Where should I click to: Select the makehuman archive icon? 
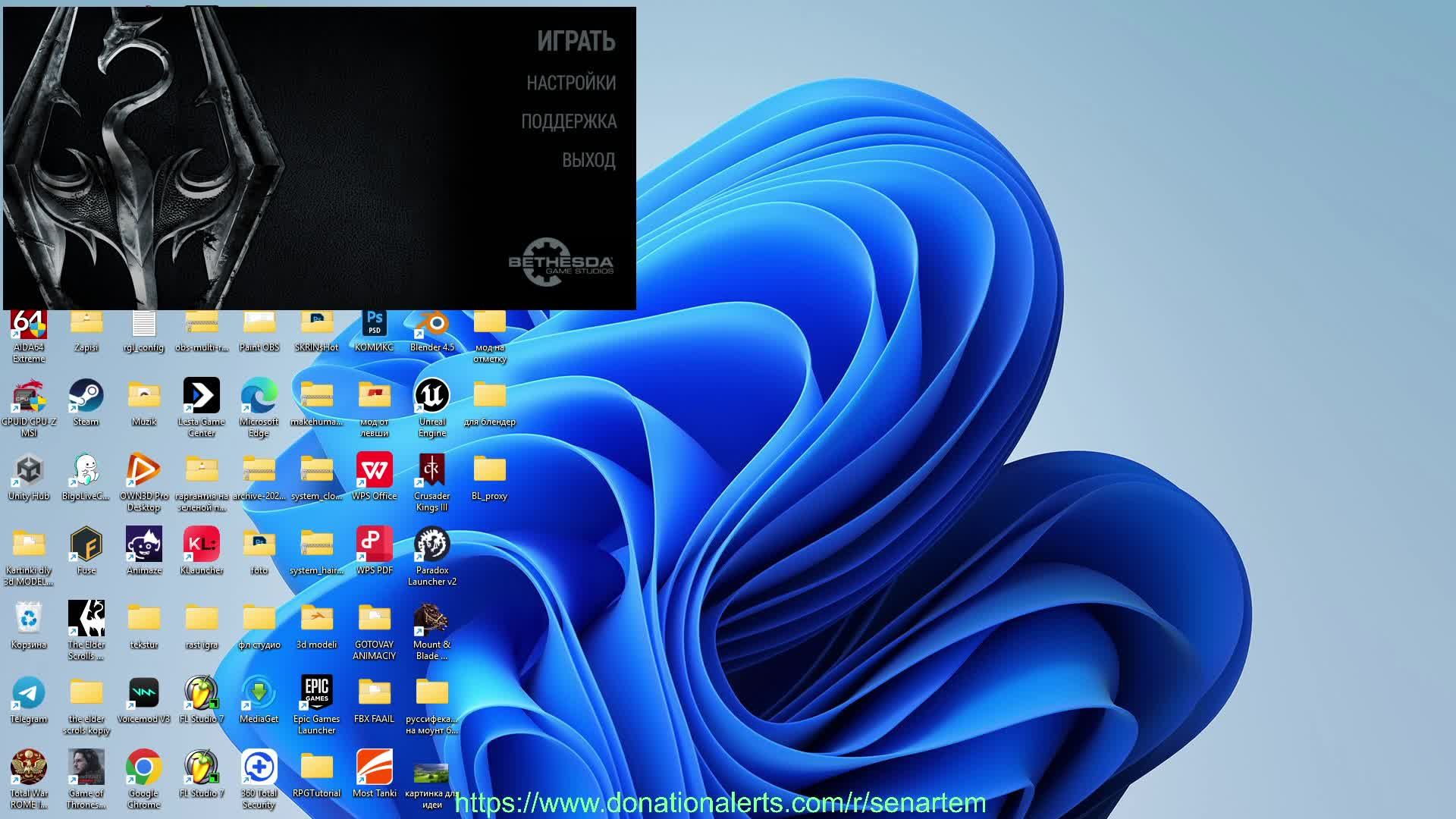(317, 403)
